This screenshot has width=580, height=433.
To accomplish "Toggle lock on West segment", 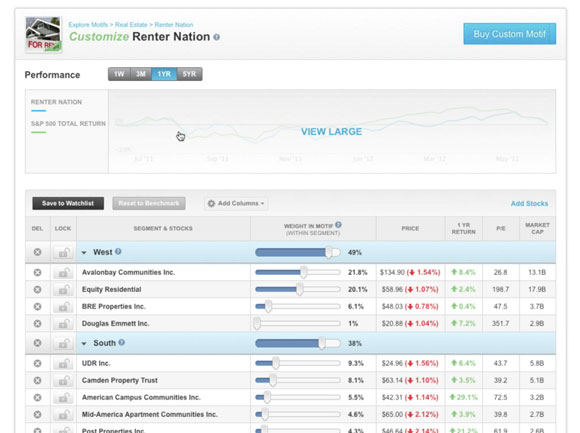I will click(63, 253).
